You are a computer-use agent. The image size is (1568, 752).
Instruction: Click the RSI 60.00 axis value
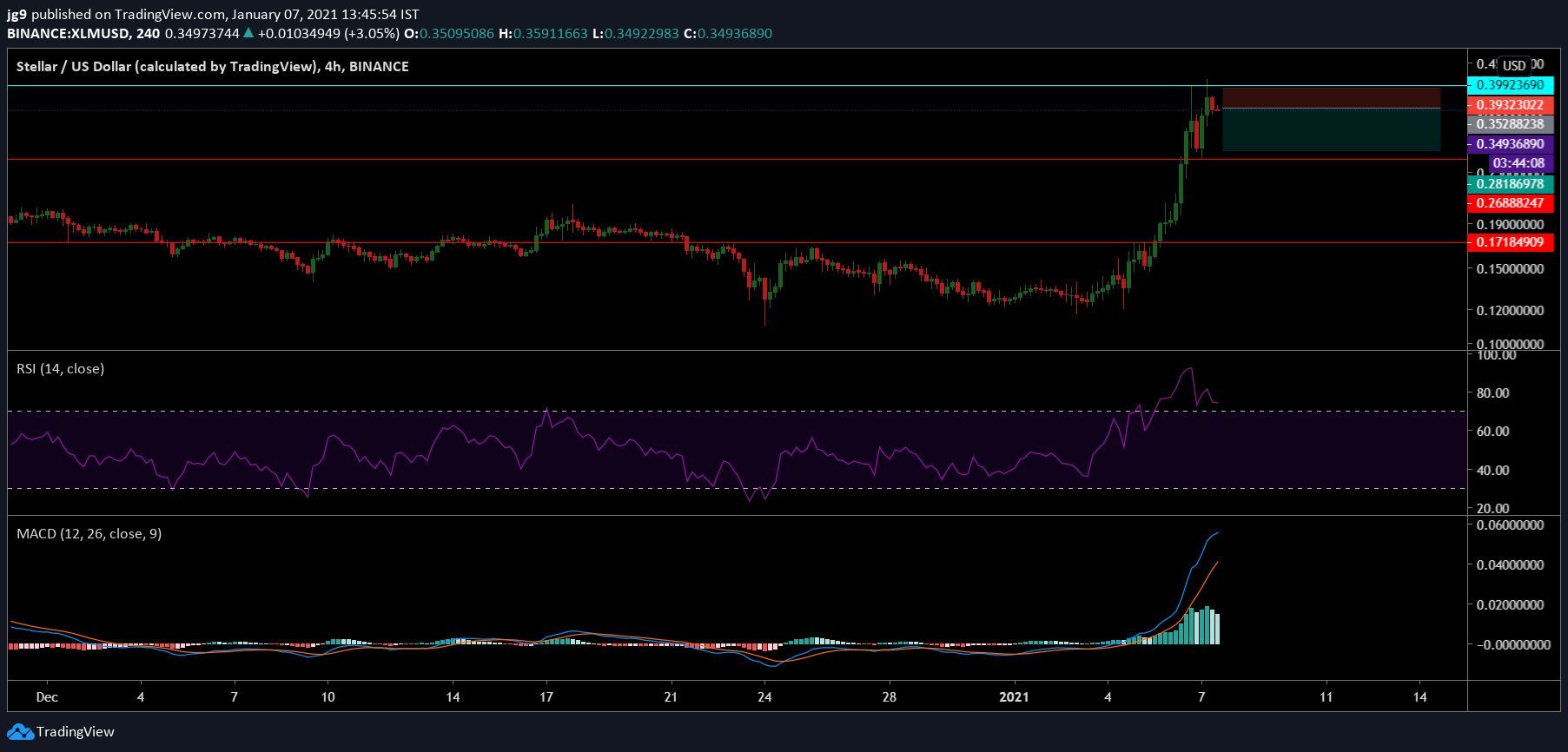click(1492, 432)
